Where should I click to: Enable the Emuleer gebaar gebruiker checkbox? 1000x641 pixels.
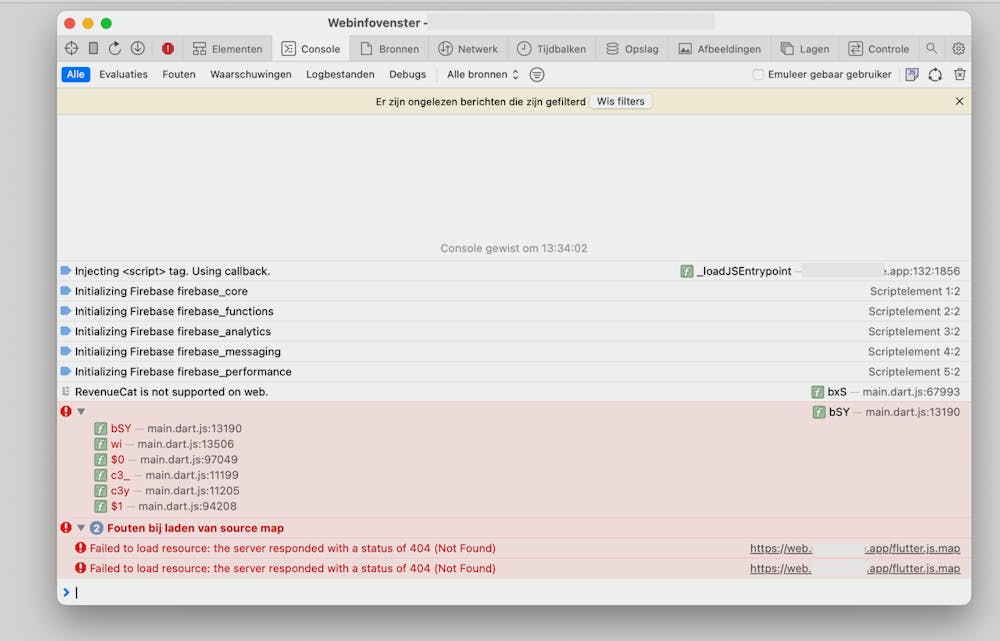(758, 74)
